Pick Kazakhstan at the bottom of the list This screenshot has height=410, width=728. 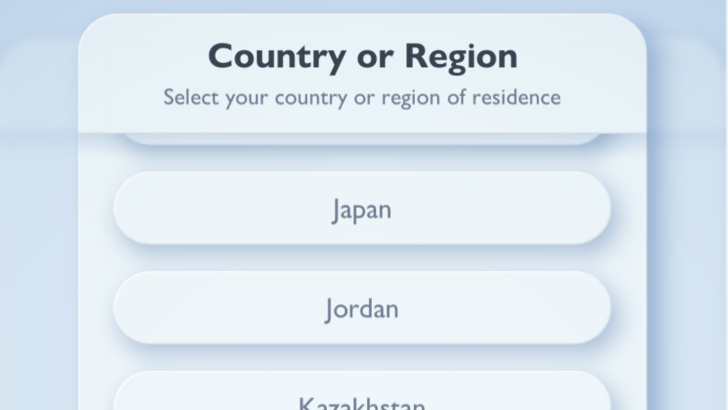362,398
